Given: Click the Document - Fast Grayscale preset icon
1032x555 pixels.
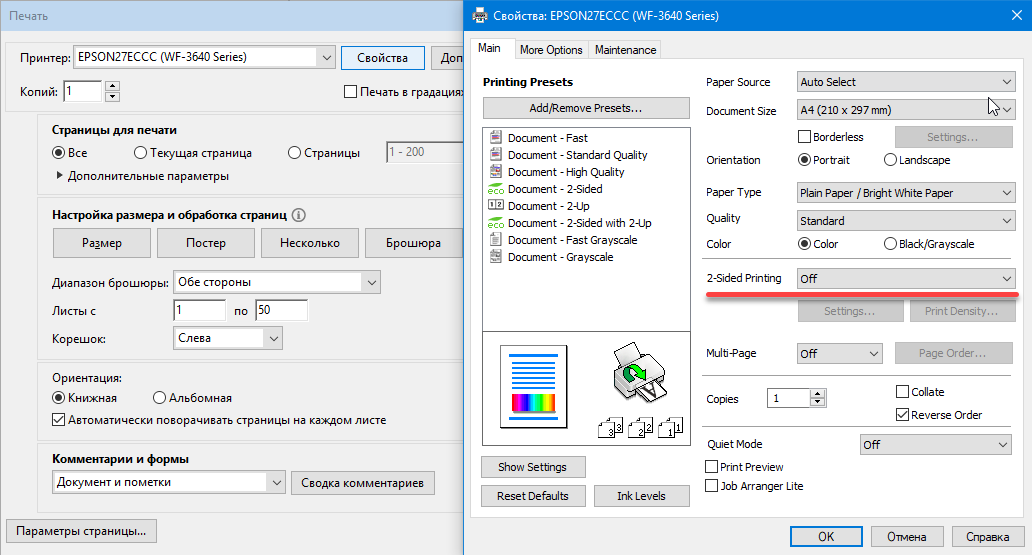Looking at the screenshot, I should pyautogui.click(x=495, y=240).
